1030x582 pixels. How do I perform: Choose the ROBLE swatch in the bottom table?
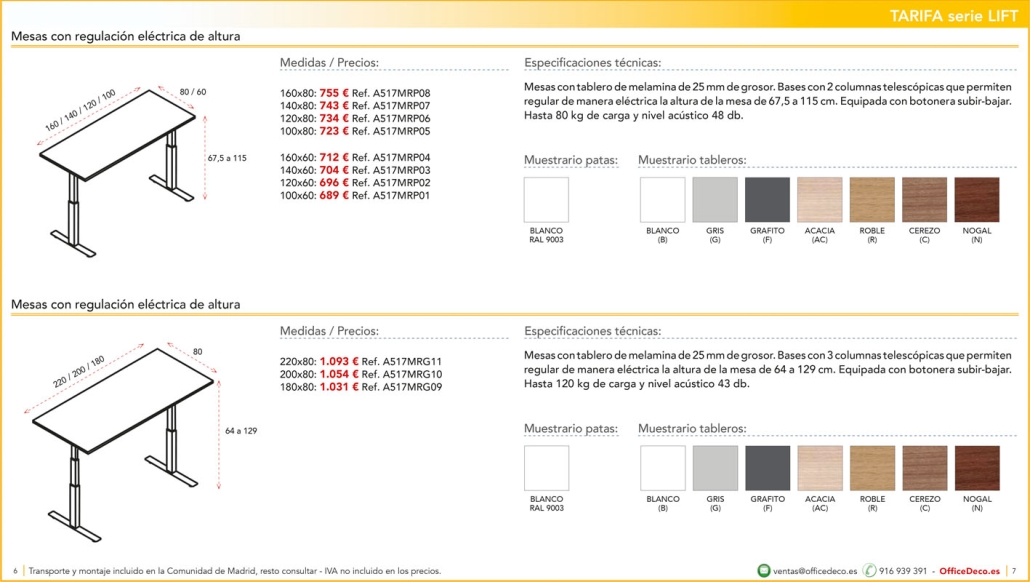coord(872,468)
